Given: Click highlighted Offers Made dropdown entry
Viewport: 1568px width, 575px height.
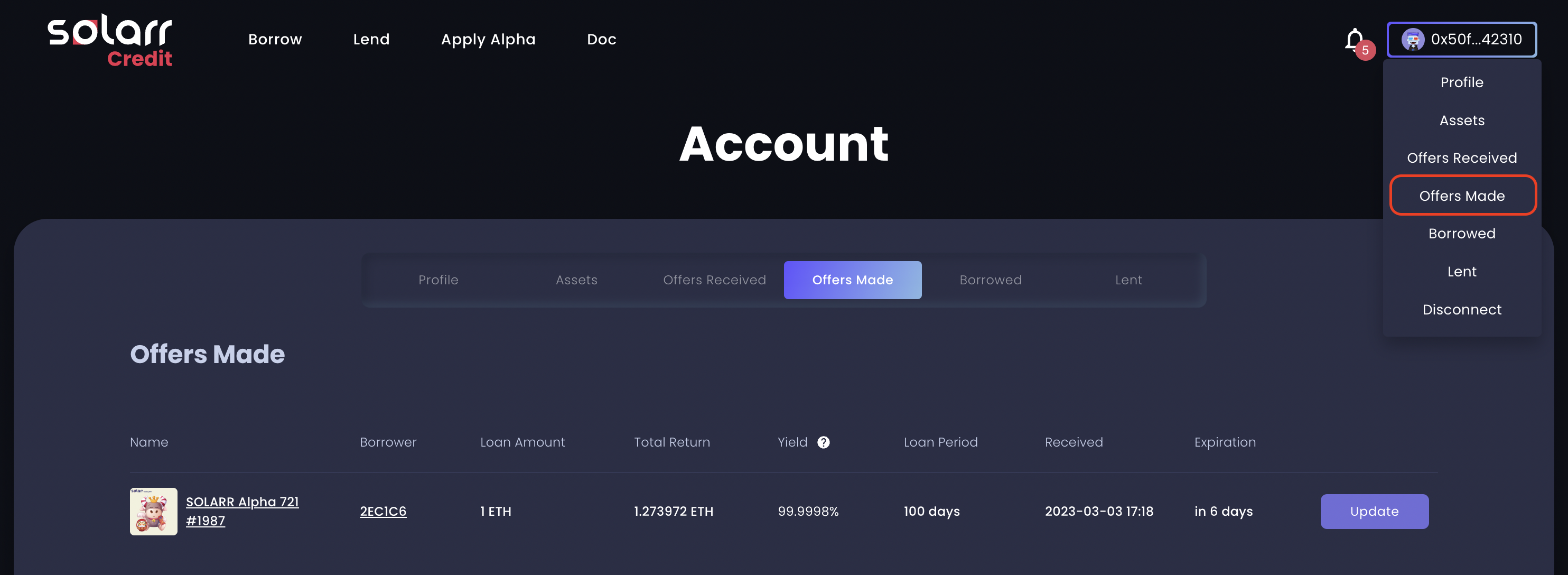Looking at the screenshot, I should pyautogui.click(x=1461, y=196).
